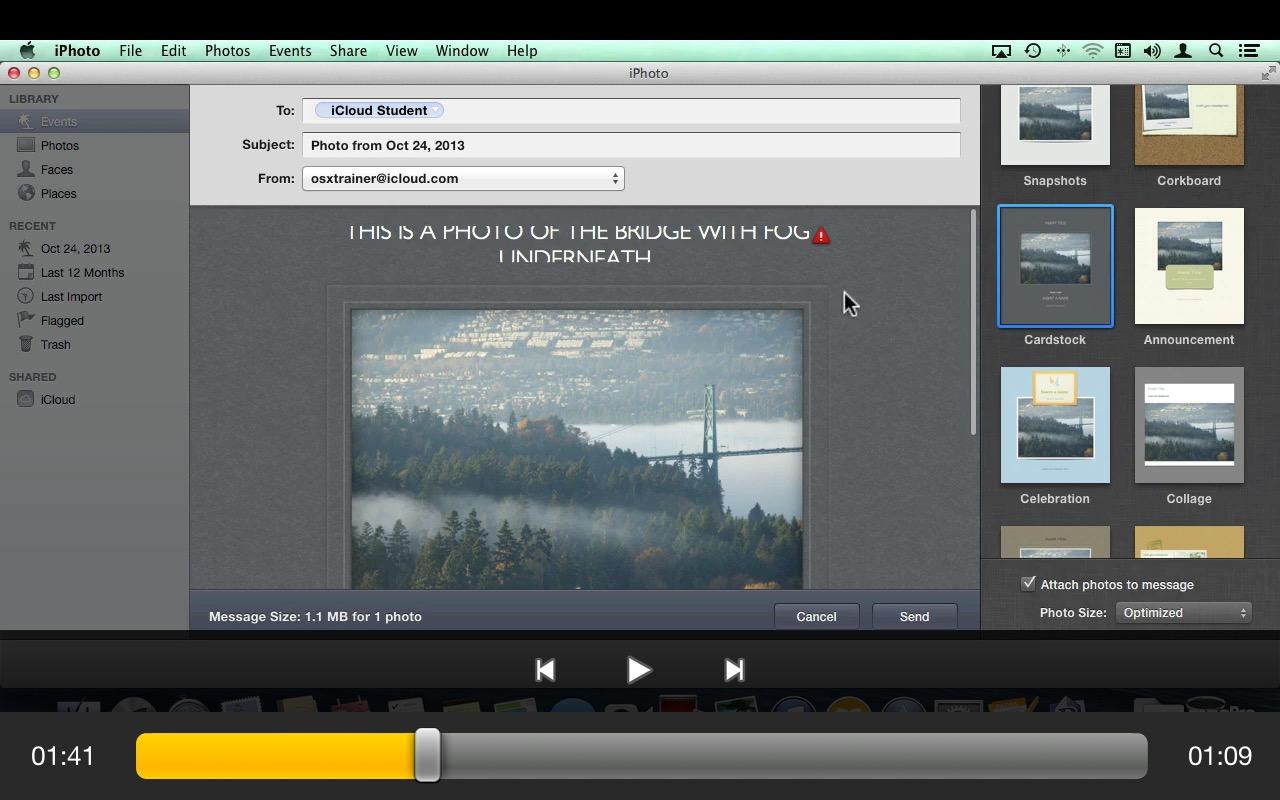Screen dimensions: 1280x800
Task: Open the Time Machine menu bar icon
Action: point(1033,51)
